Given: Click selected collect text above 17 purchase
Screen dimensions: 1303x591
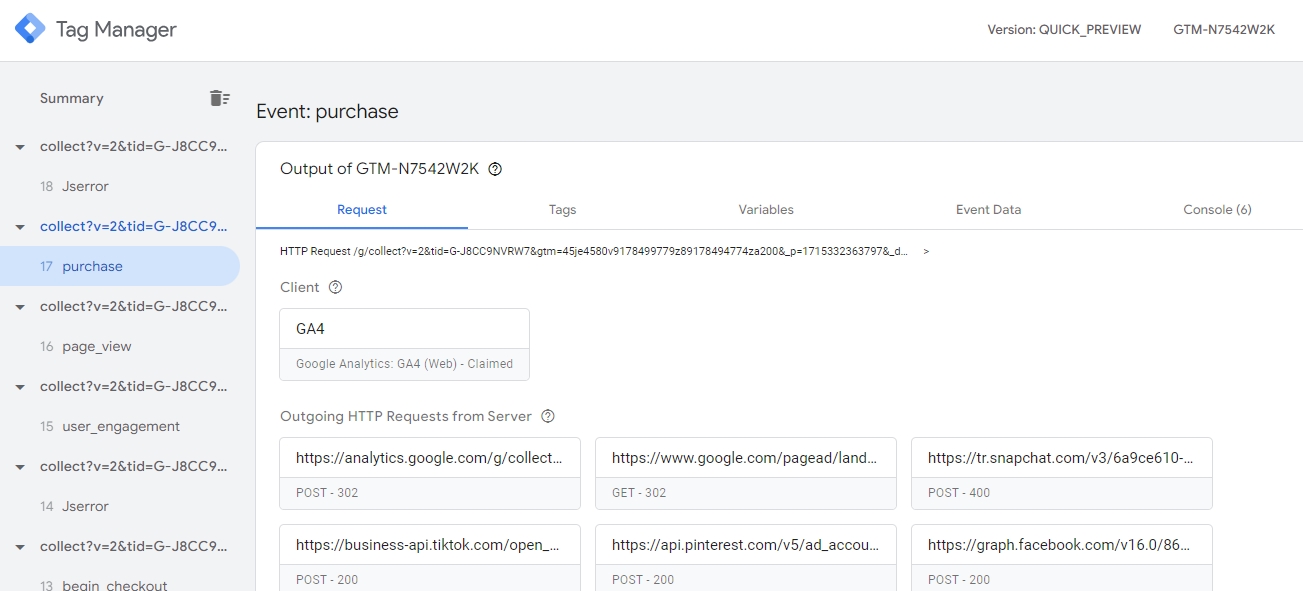Looking at the screenshot, I should [x=134, y=226].
